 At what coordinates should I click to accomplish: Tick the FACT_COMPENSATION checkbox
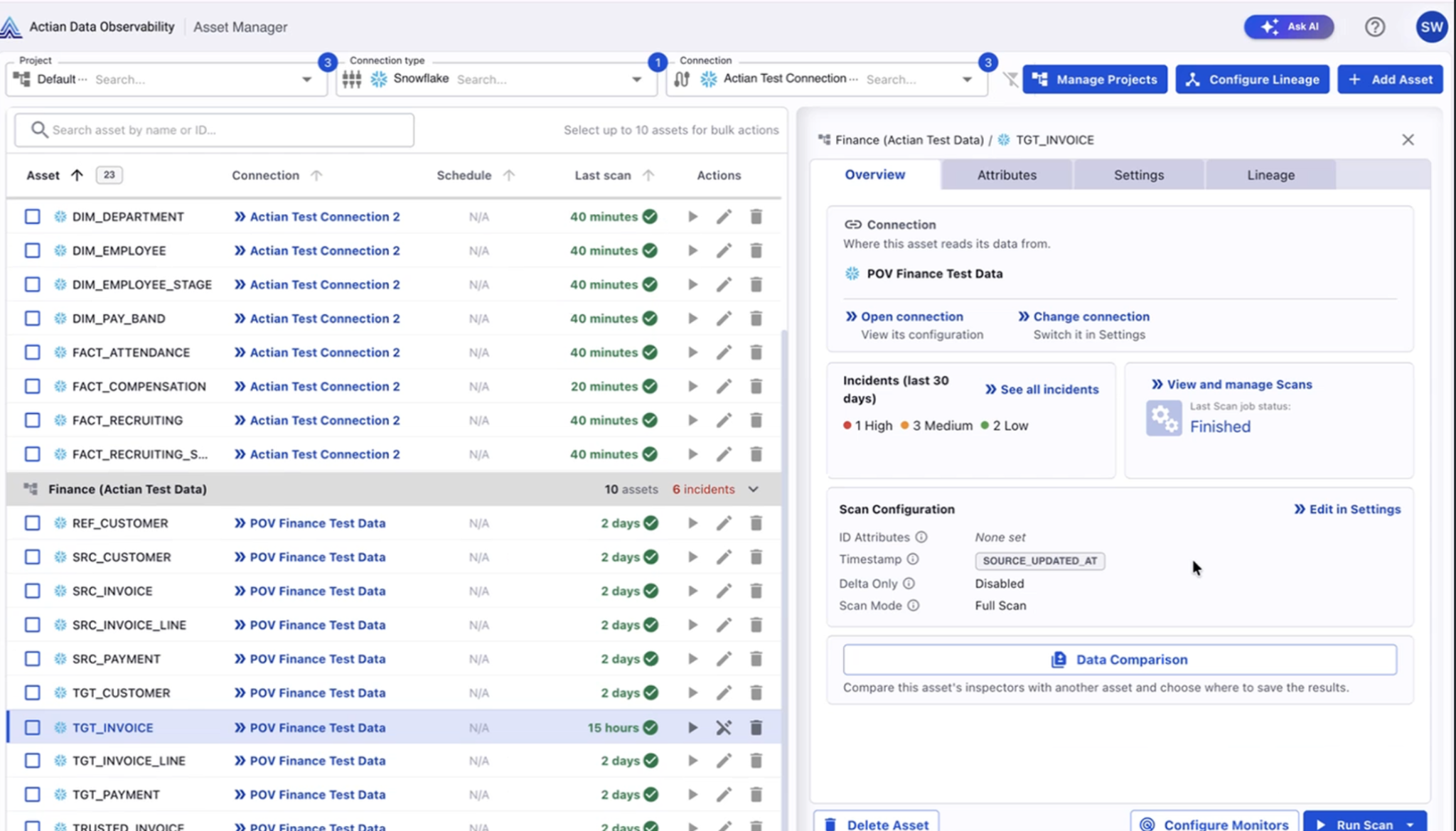point(32,387)
